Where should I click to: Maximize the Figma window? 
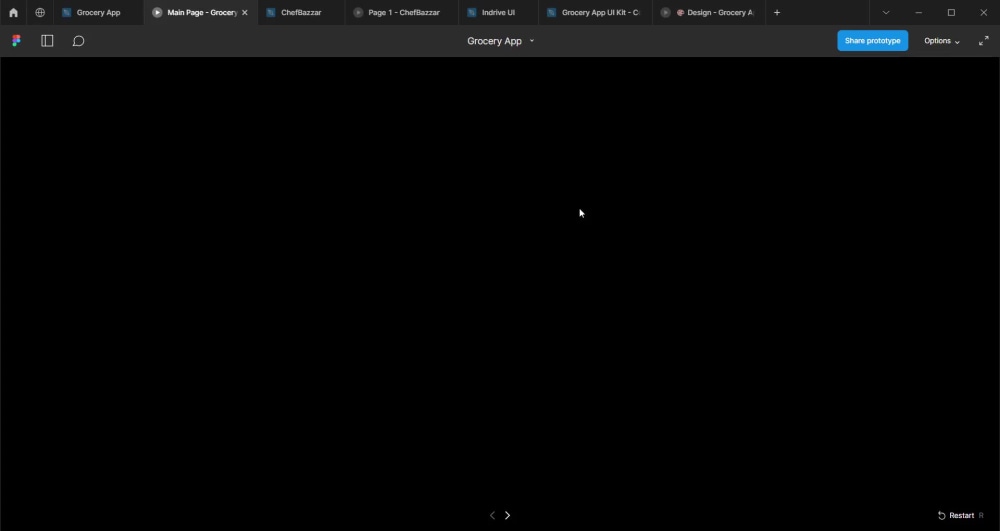point(951,13)
